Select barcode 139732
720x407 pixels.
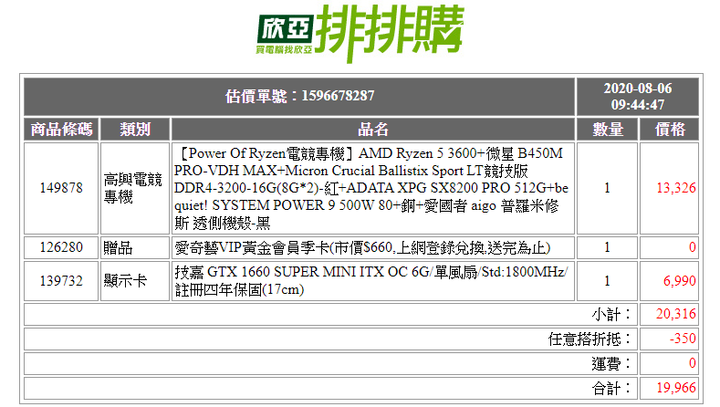click(61, 281)
